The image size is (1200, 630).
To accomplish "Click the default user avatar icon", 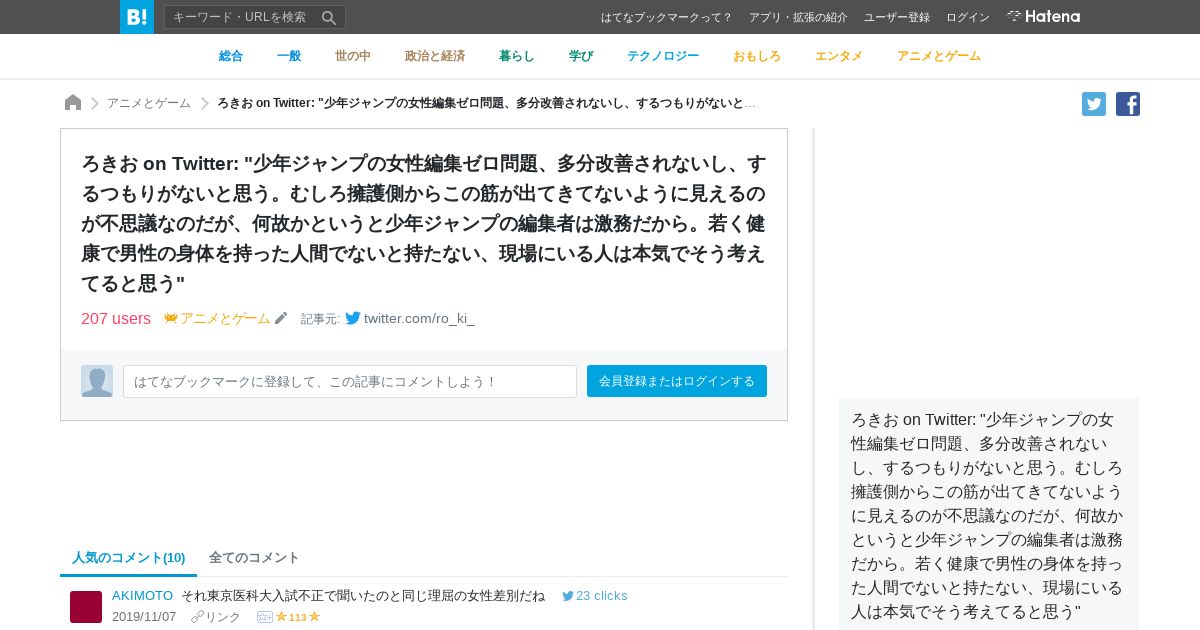I will 97,381.
